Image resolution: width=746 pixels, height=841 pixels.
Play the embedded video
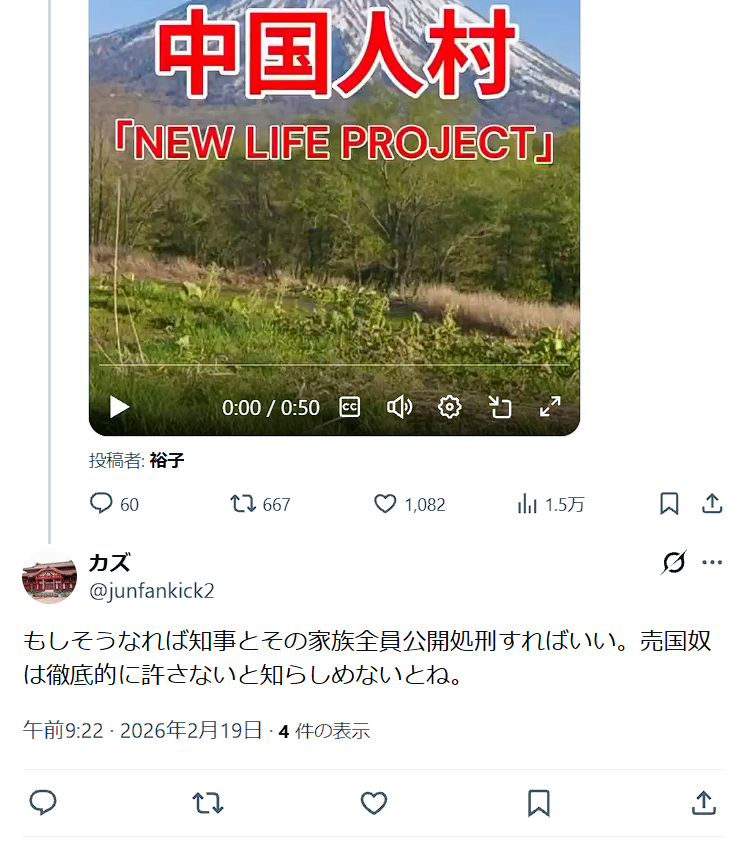[119, 407]
